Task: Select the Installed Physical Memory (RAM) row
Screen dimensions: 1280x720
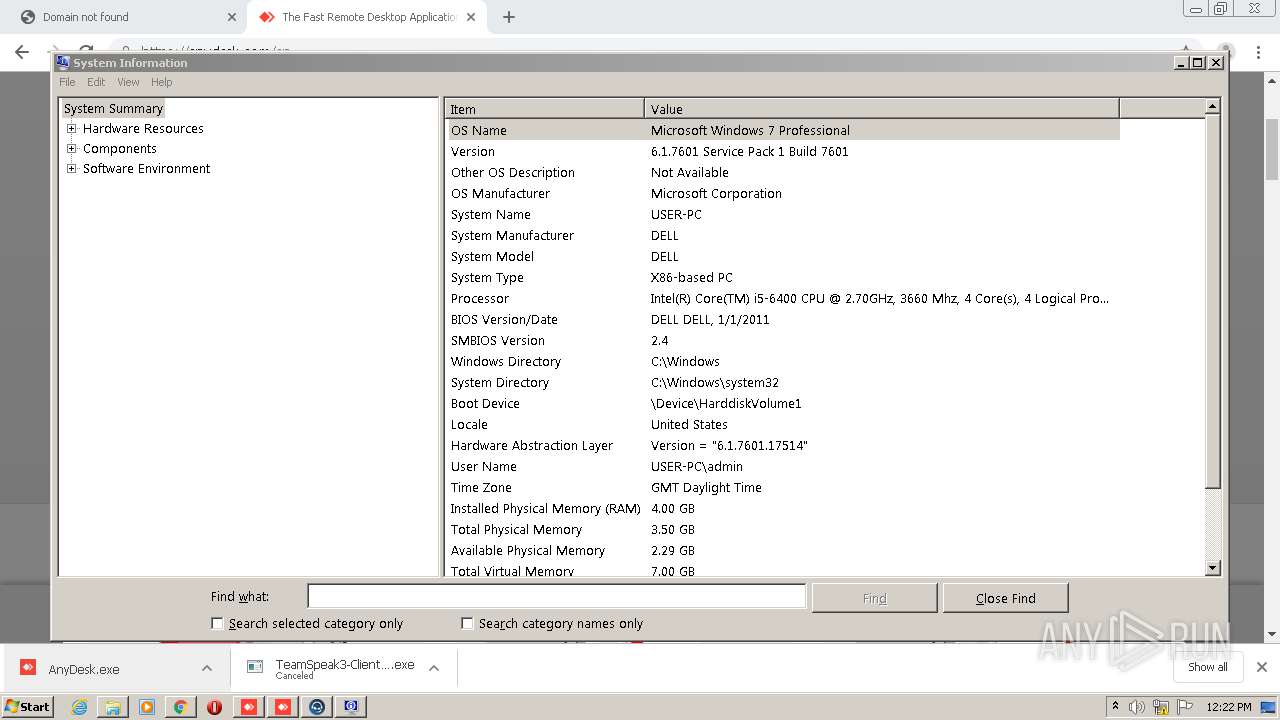Action: [782, 508]
